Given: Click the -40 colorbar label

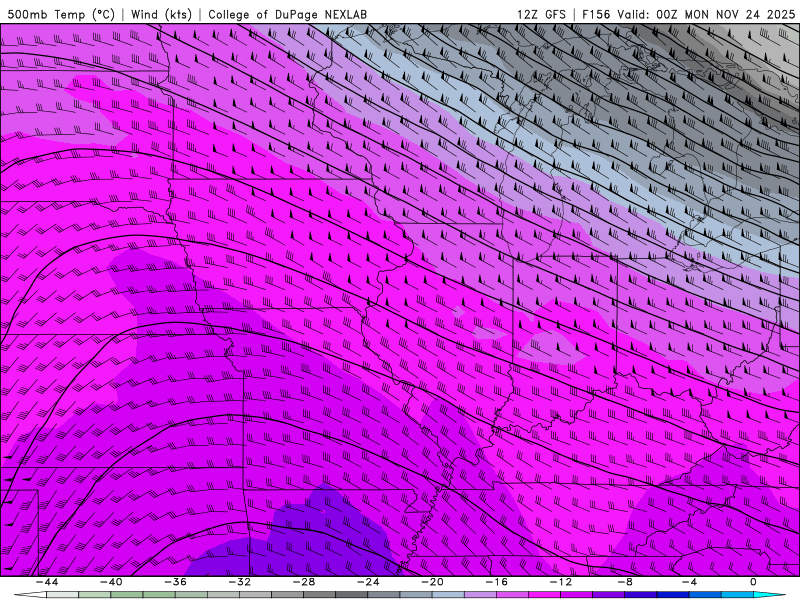Looking at the screenshot, I should pos(111,582).
